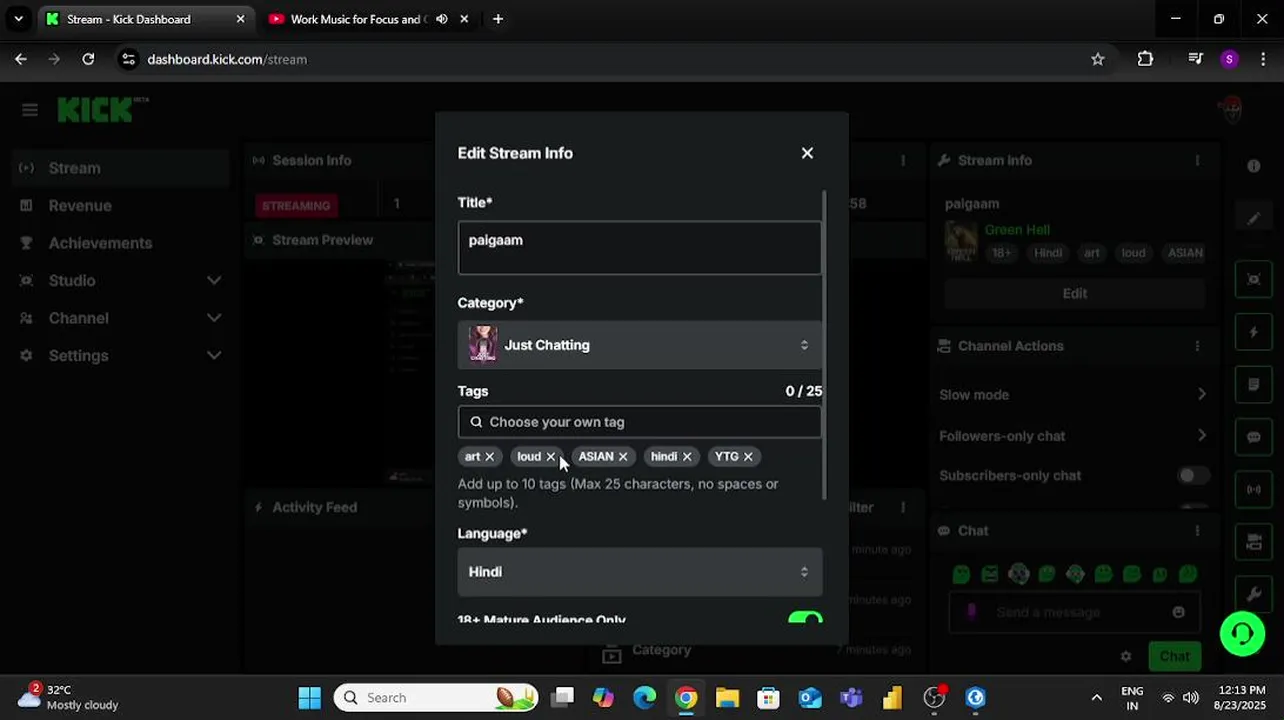Click the Edit button in Stream info panel

(x=1075, y=293)
